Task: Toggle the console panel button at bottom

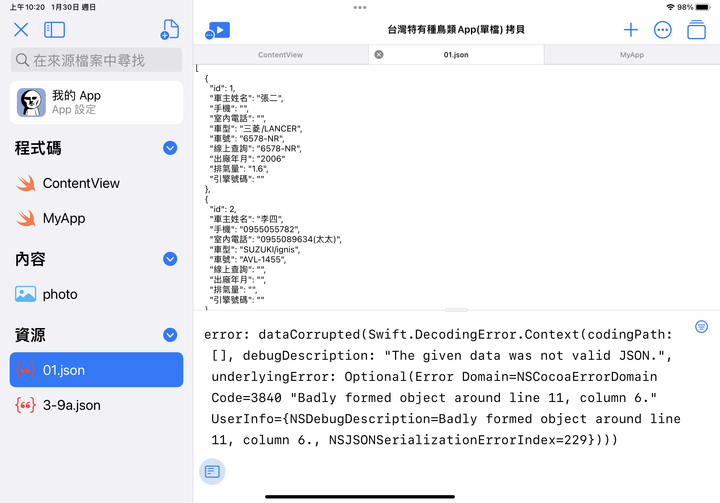Action: (212, 471)
